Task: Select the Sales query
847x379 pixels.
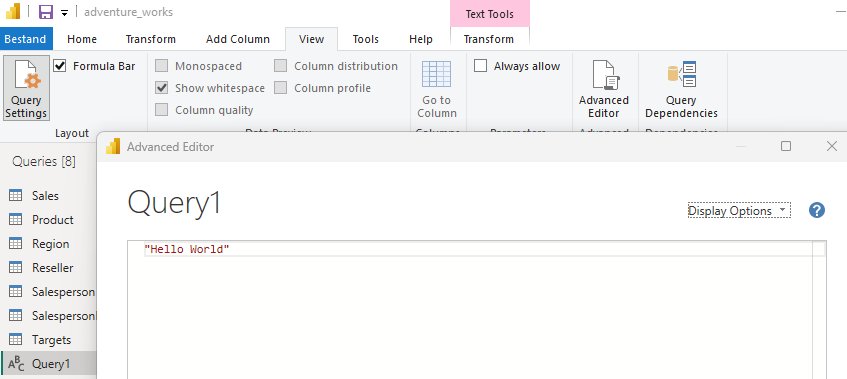Action: tap(45, 195)
